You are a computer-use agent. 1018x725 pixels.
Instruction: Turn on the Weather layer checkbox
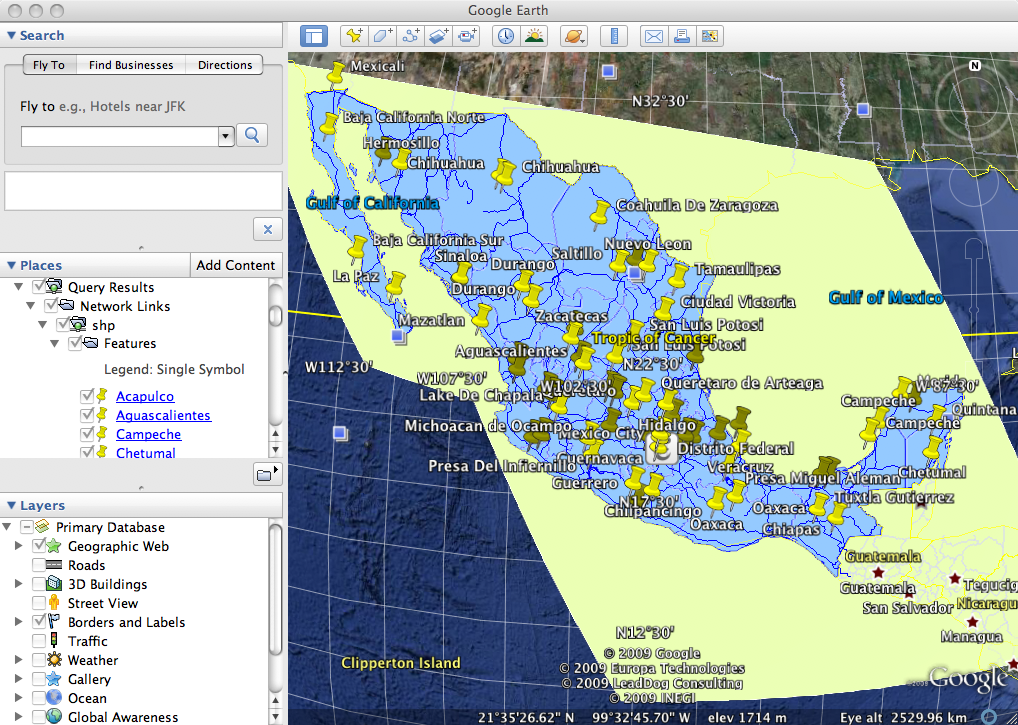point(39,660)
